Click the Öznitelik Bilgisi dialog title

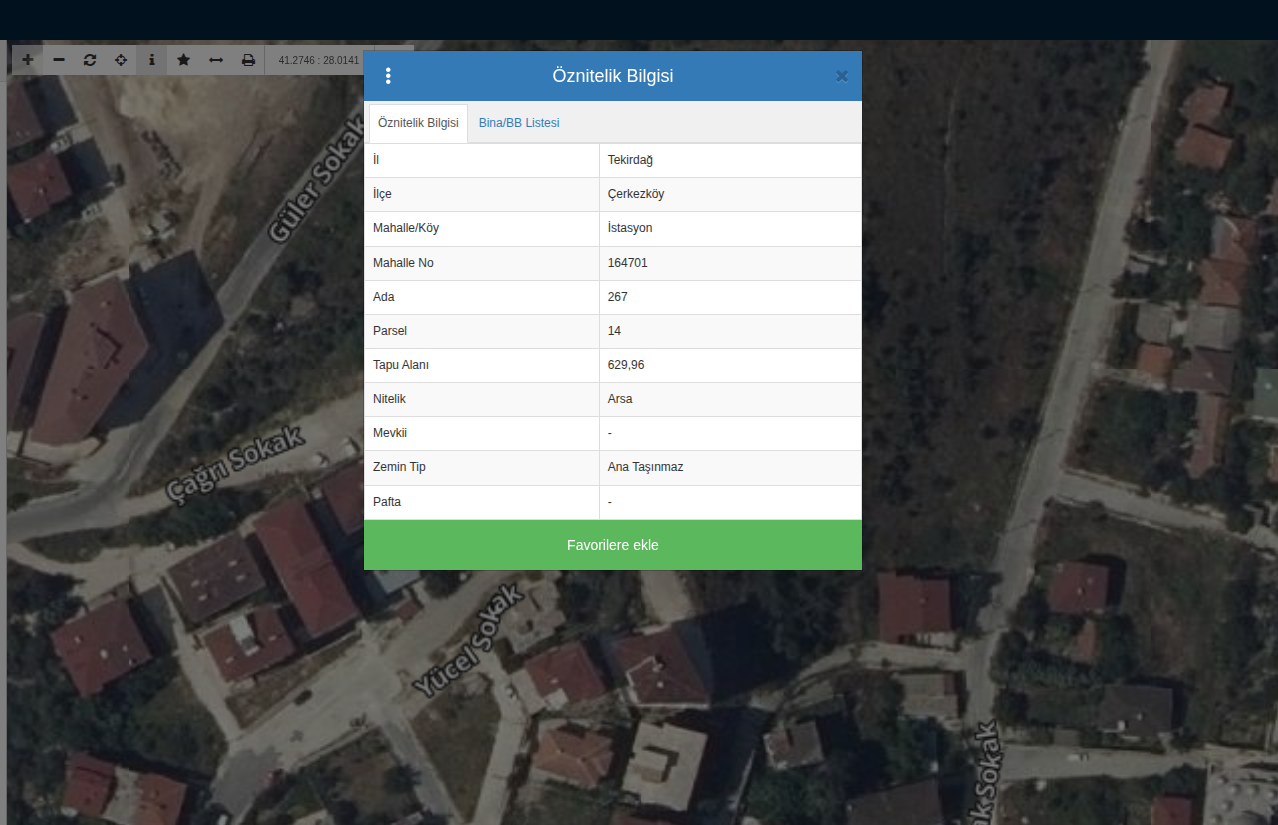[x=613, y=76]
